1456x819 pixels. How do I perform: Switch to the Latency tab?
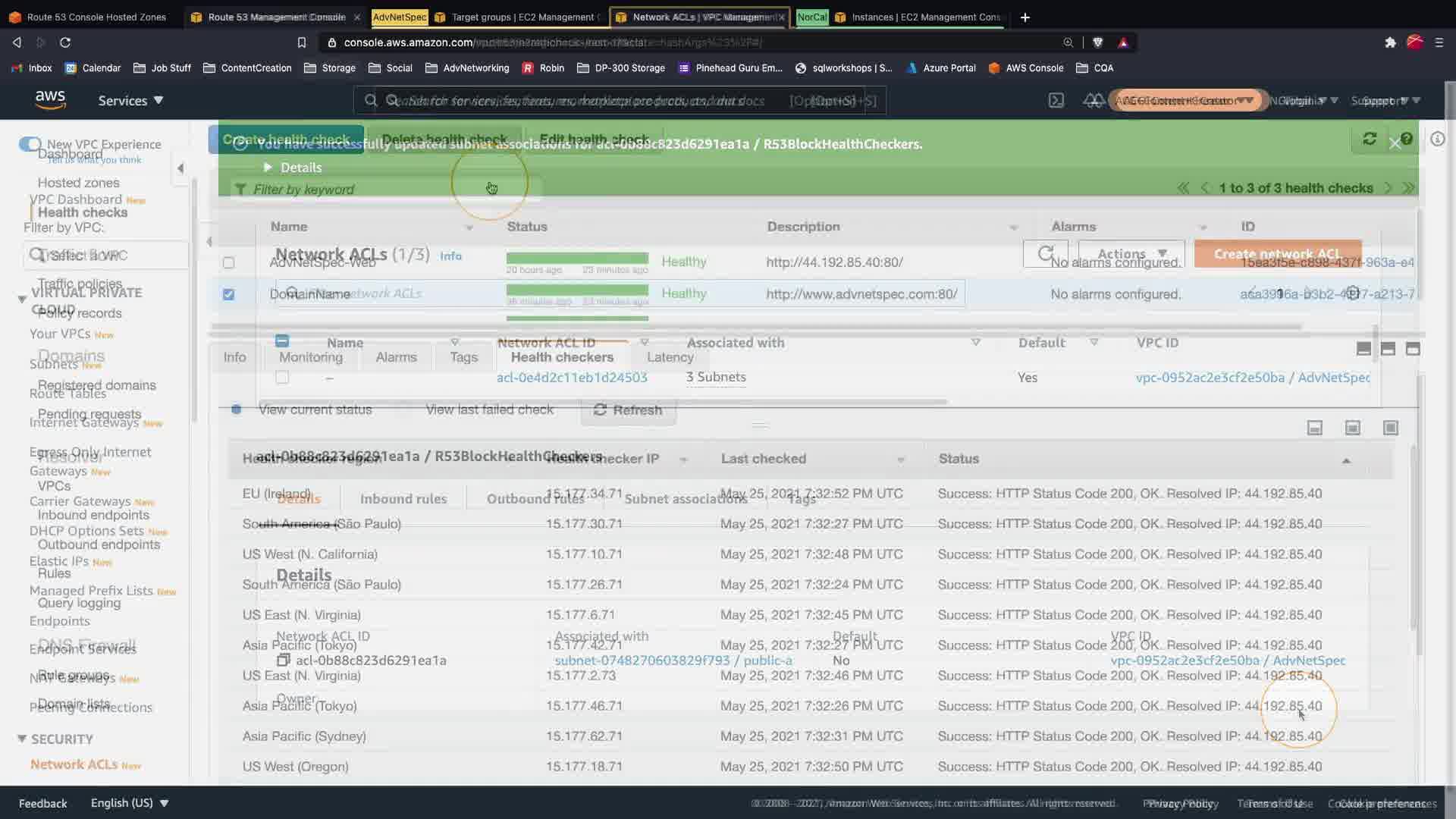click(x=670, y=357)
